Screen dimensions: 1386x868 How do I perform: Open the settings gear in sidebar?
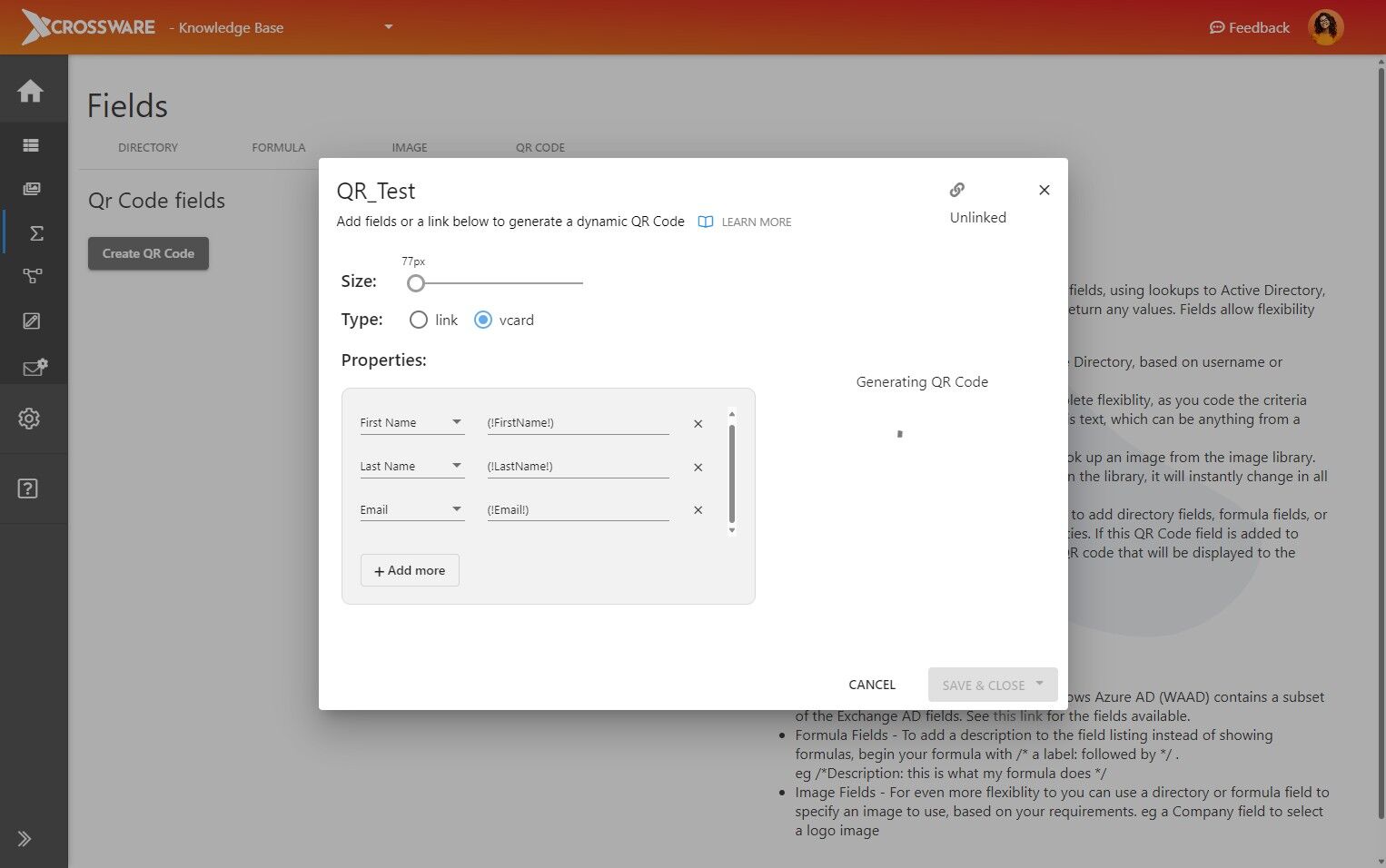pyautogui.click(x=29, y=419)
